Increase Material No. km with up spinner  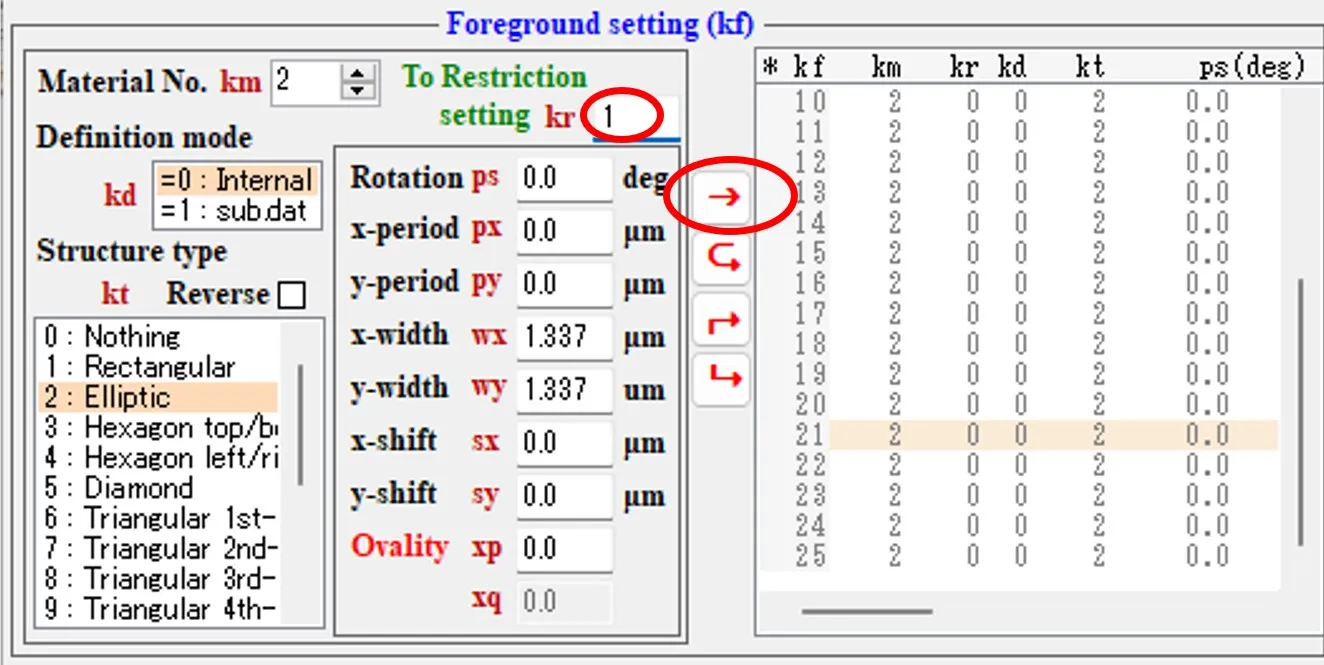click(x=357, y=71)
